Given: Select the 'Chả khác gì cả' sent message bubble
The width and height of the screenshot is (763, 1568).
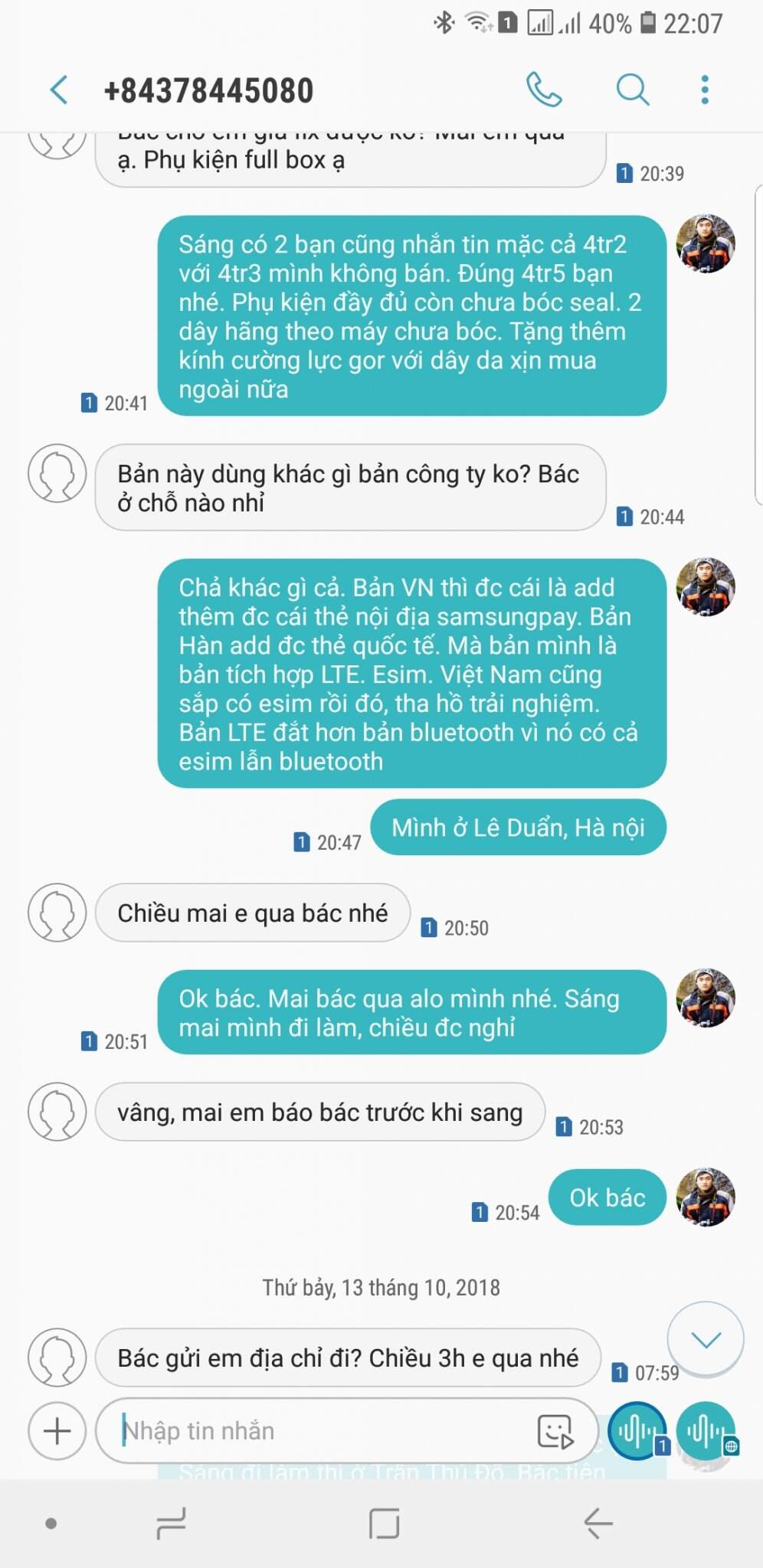Looking at the screenshot, I should 412,674.
